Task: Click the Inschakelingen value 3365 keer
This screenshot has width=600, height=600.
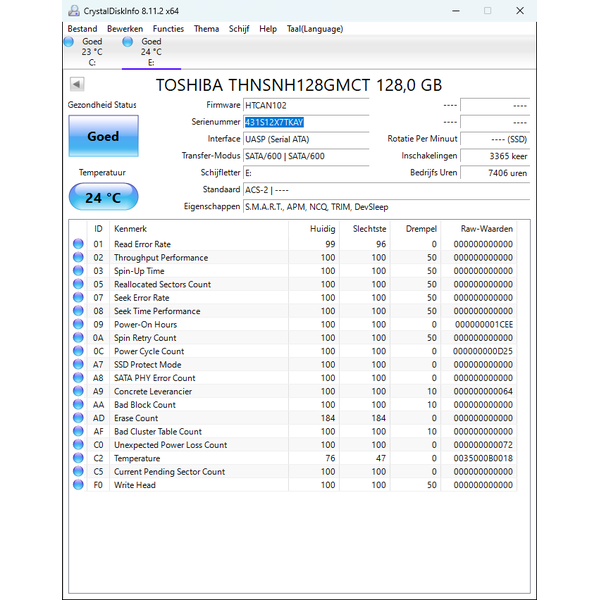Action: [x=495, y=156]
